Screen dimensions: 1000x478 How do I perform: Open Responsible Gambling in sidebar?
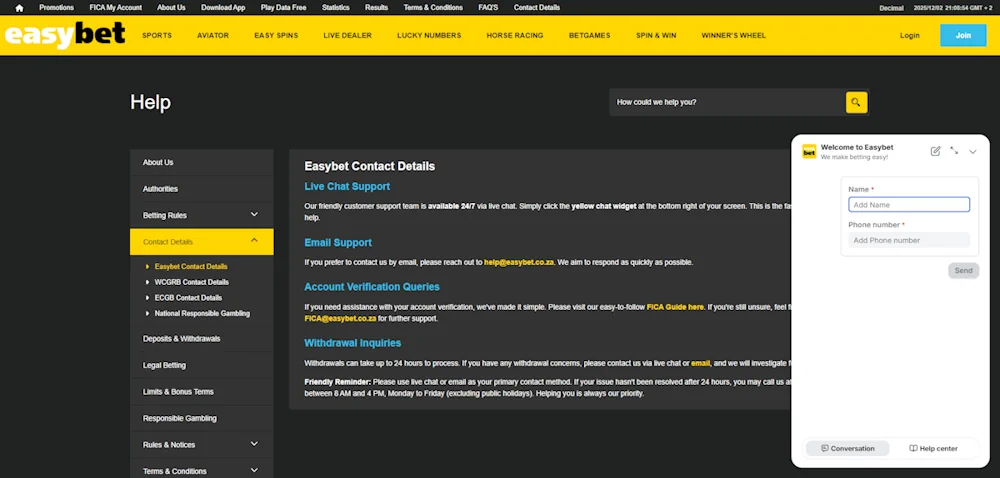202,418
